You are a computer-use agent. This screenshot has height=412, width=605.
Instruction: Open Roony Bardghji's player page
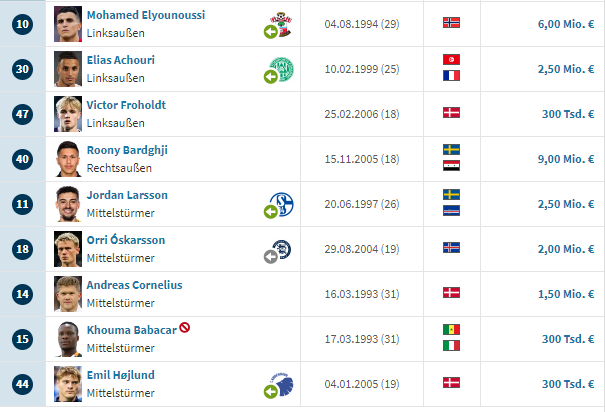pyautogui.click(x=127, y=150)
